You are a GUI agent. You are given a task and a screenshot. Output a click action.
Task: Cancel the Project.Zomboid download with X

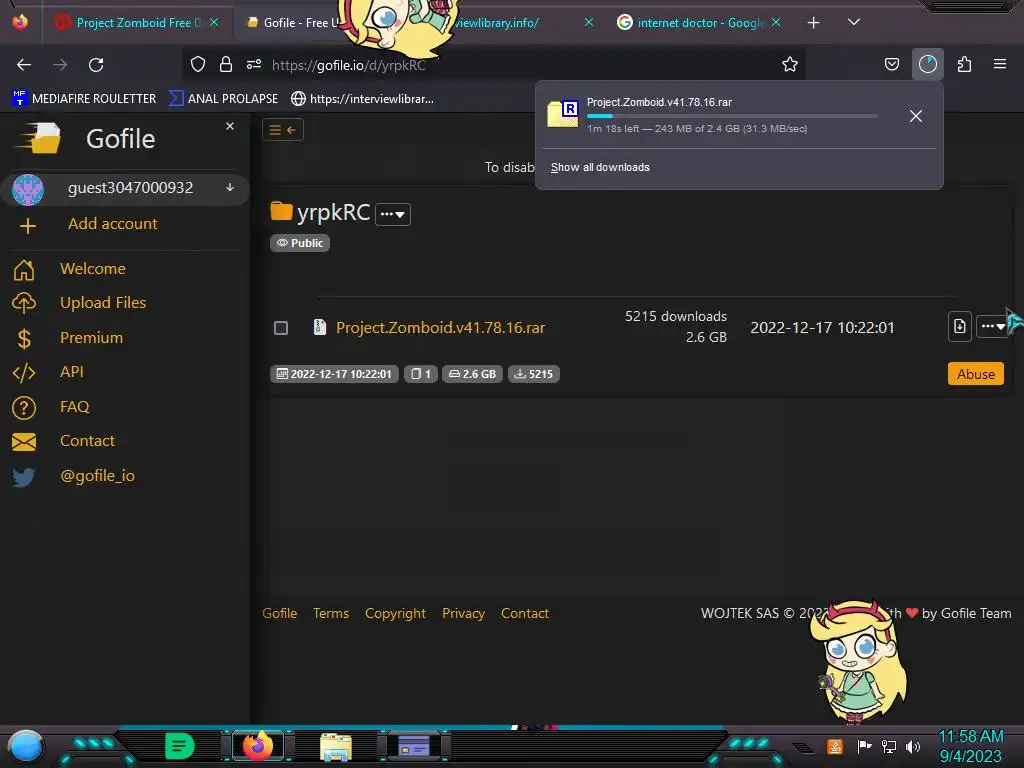pos(916,116)
